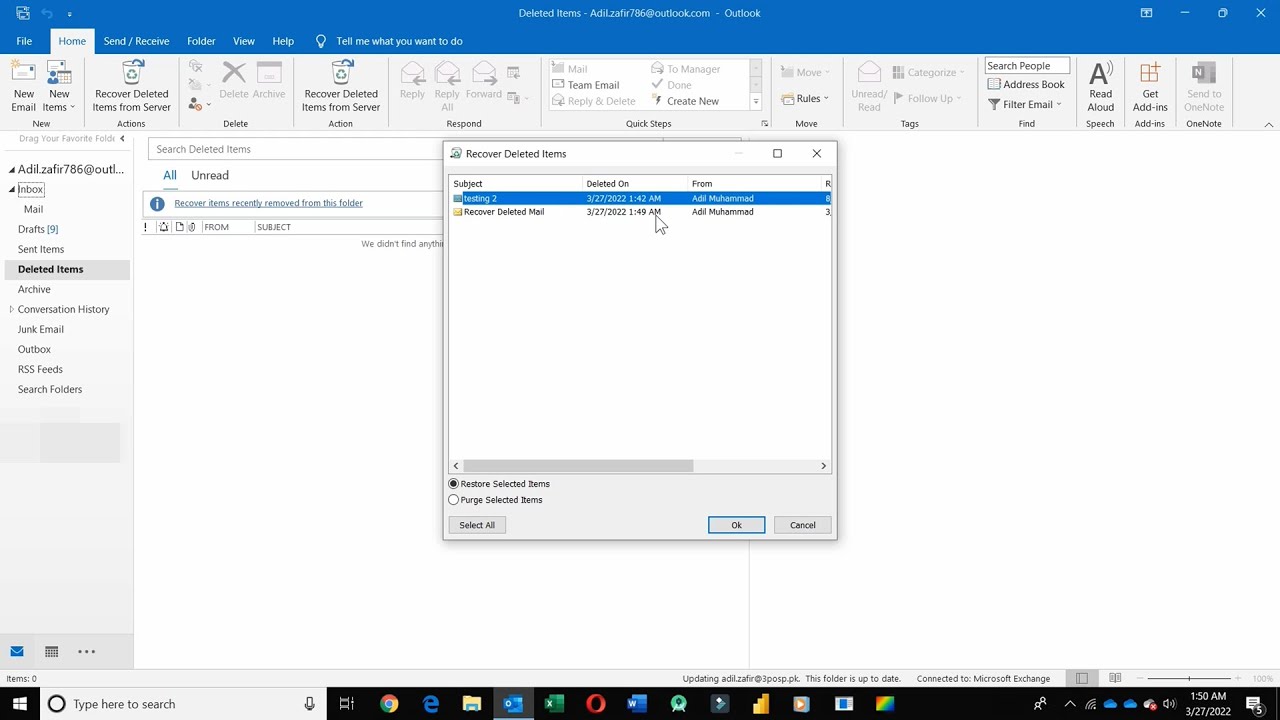
Task: Switch to Mail view in the navigation bar
Action: 17,651
